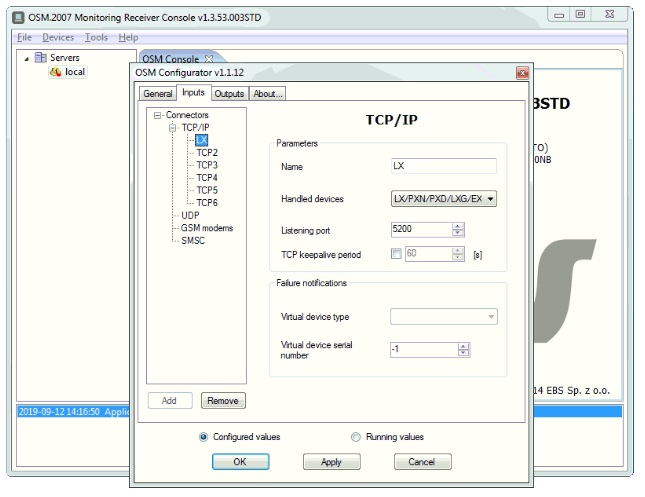The height and width of the screenshot is (497, 645).
Task: Open the Virtual device type dropdown
Action: [x=490, y=317]
